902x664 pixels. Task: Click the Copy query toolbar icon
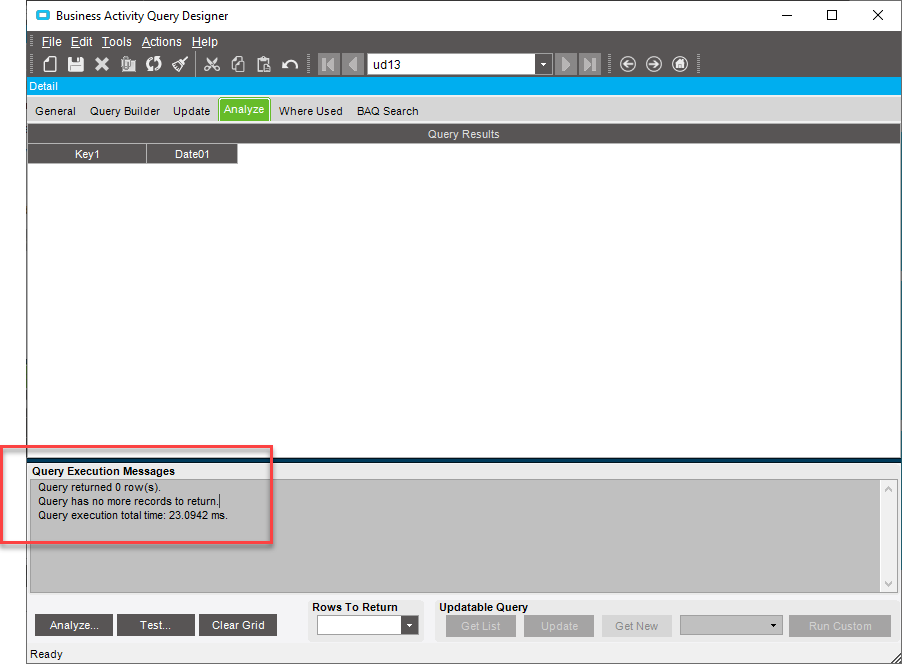click(x=128, y=64)
